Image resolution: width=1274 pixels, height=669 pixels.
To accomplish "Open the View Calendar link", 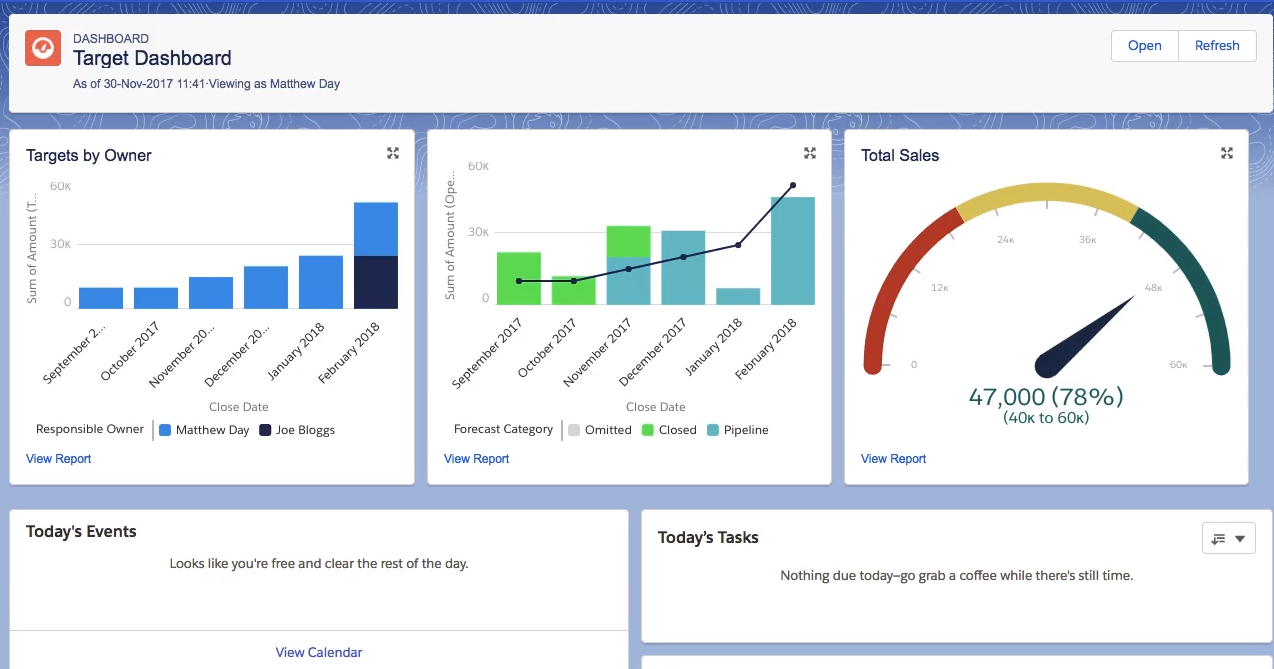I will [319, 652].
